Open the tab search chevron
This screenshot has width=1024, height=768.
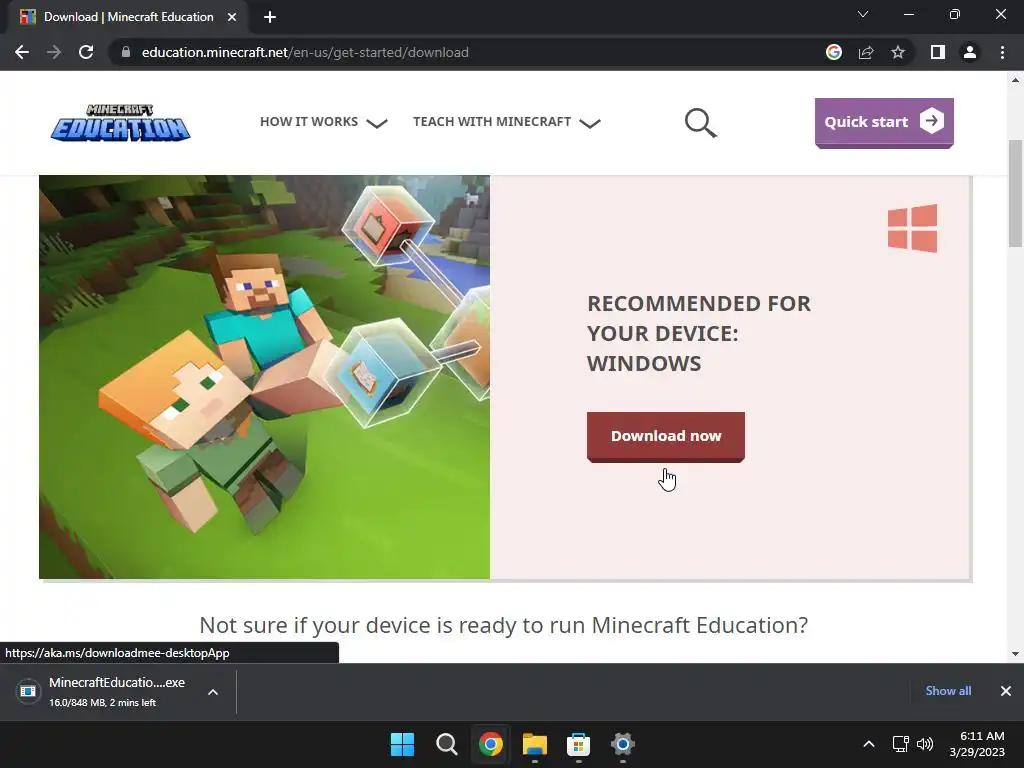coord(863,14)
